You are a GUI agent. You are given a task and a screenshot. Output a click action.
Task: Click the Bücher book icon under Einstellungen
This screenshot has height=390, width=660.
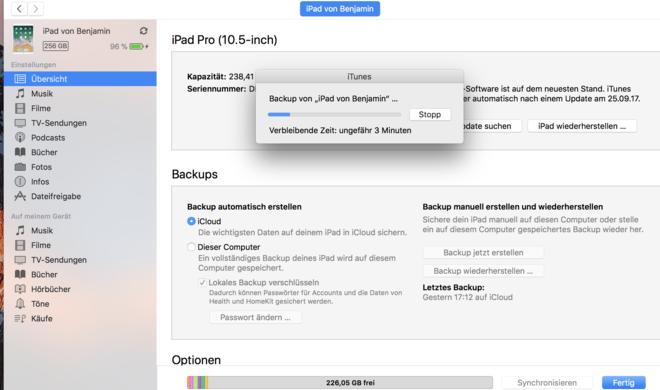[x=20, y=152]
